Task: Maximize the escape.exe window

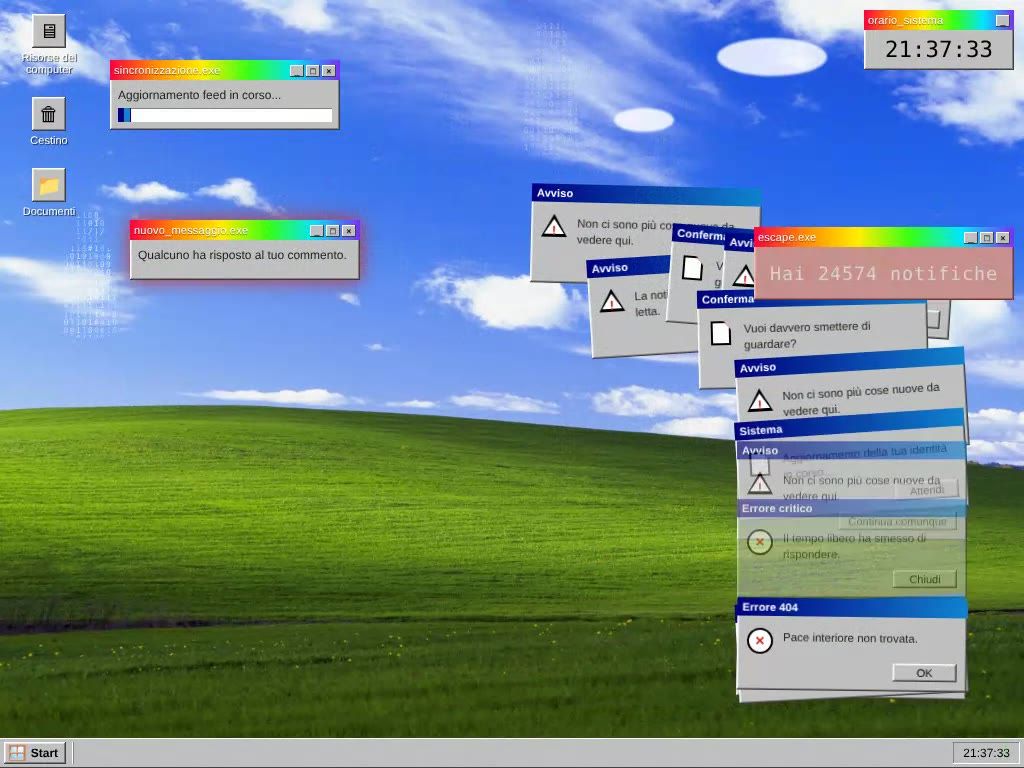Action: point(987,238)
